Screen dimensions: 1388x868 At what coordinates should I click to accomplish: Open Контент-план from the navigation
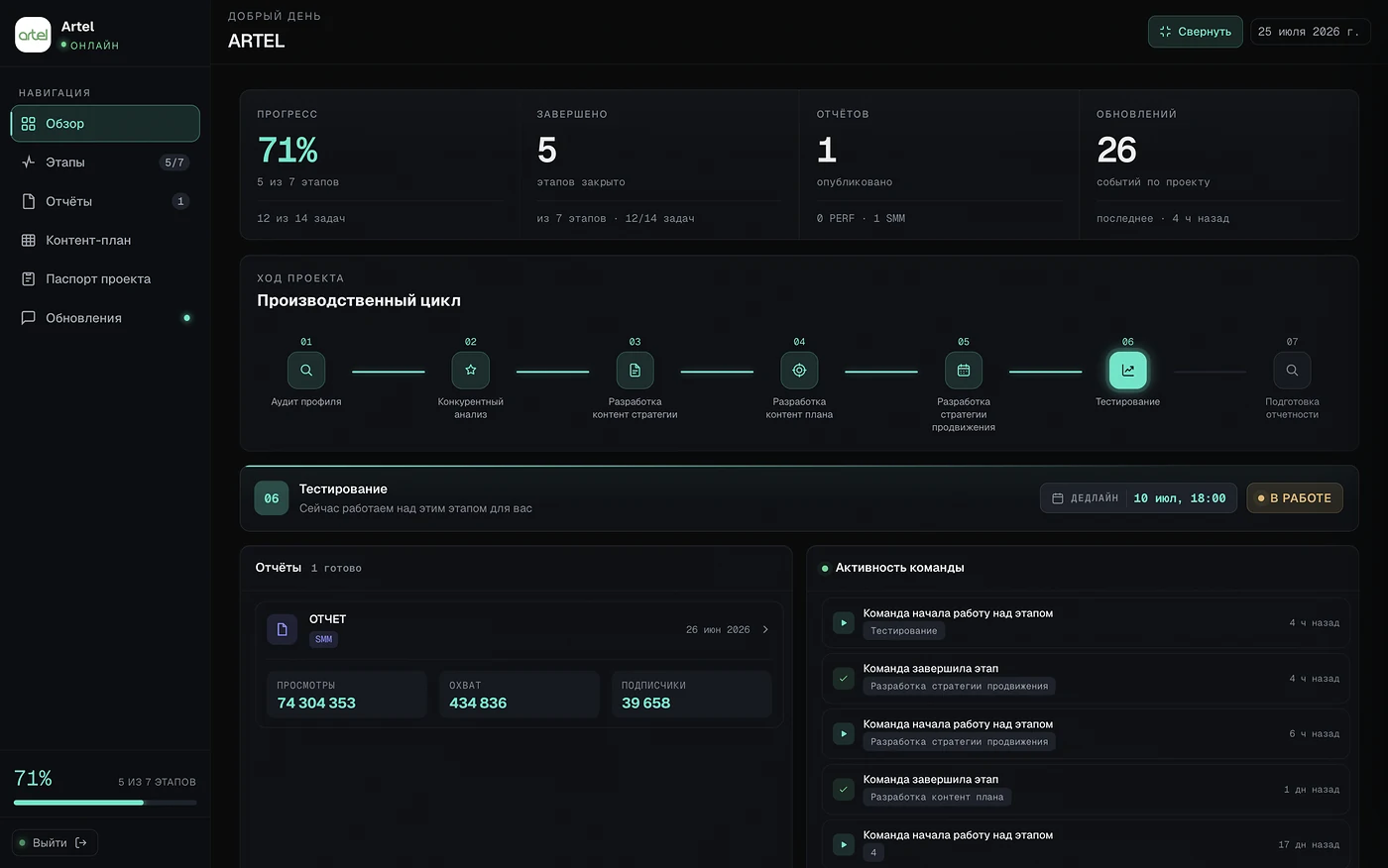pos(105,240)
